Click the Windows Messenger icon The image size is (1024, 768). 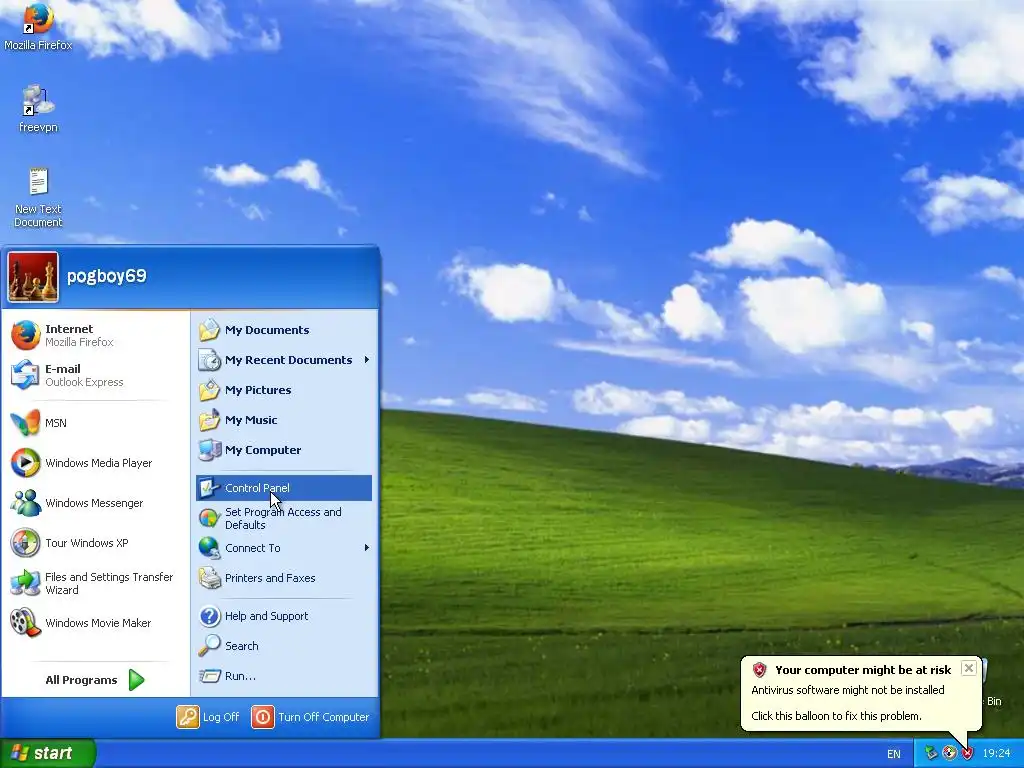coord(25,503)
